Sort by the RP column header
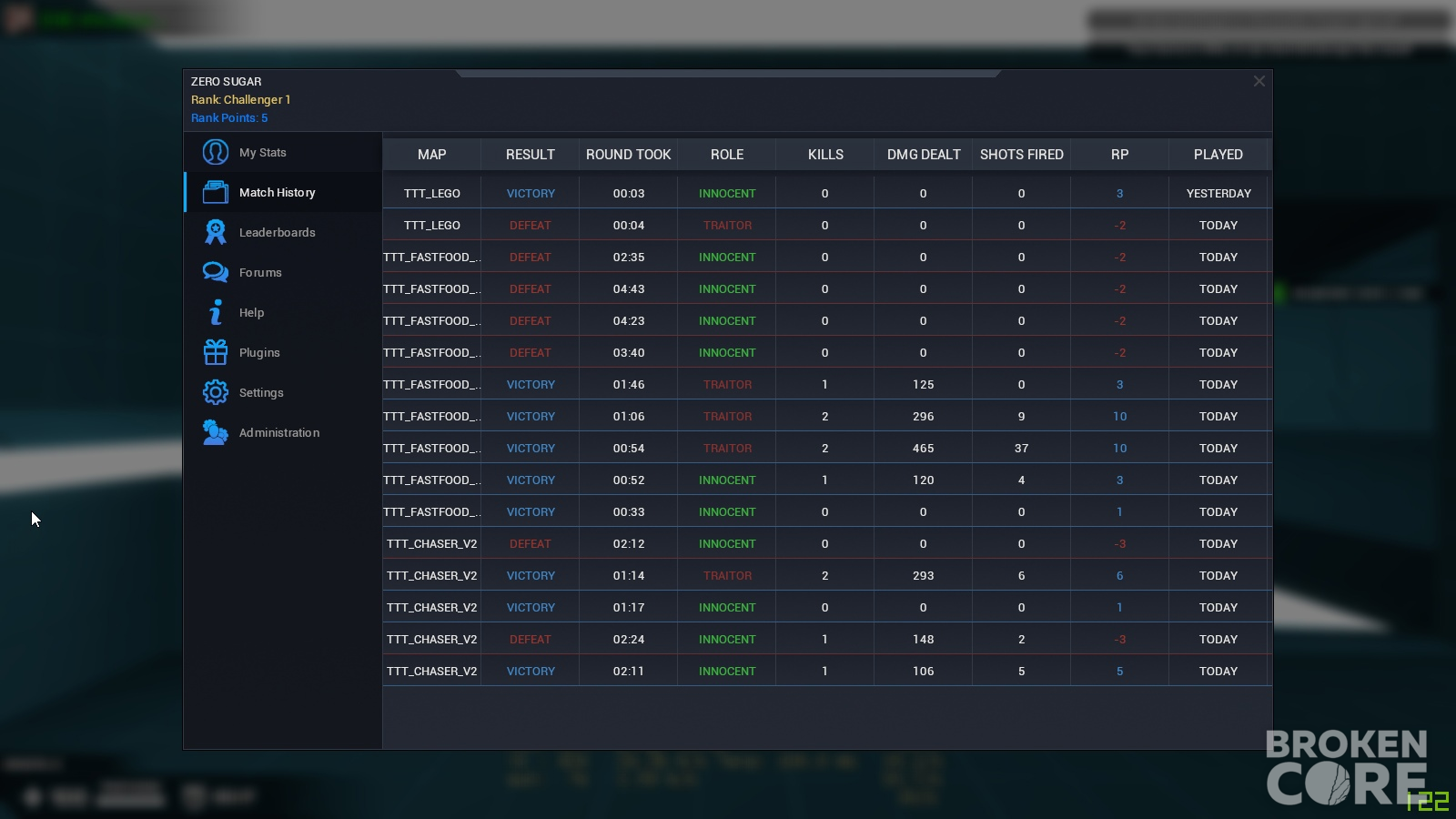Image resolution: width=1456 pixels, height=819 pixels. pyautogui.click(x=1120, y=155)
